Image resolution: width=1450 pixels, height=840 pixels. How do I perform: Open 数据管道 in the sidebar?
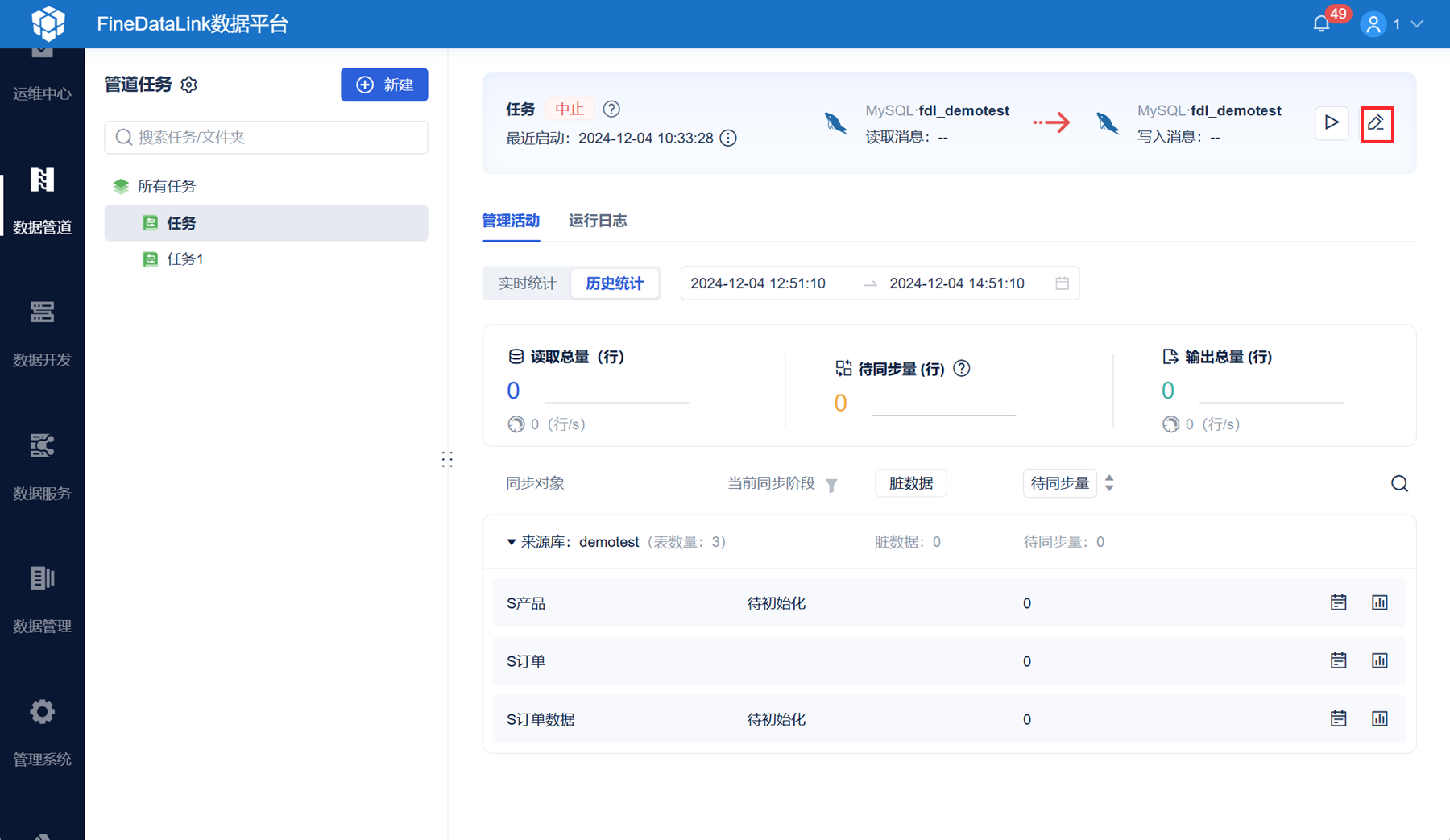pyautogui.click(x=42, y=200)
